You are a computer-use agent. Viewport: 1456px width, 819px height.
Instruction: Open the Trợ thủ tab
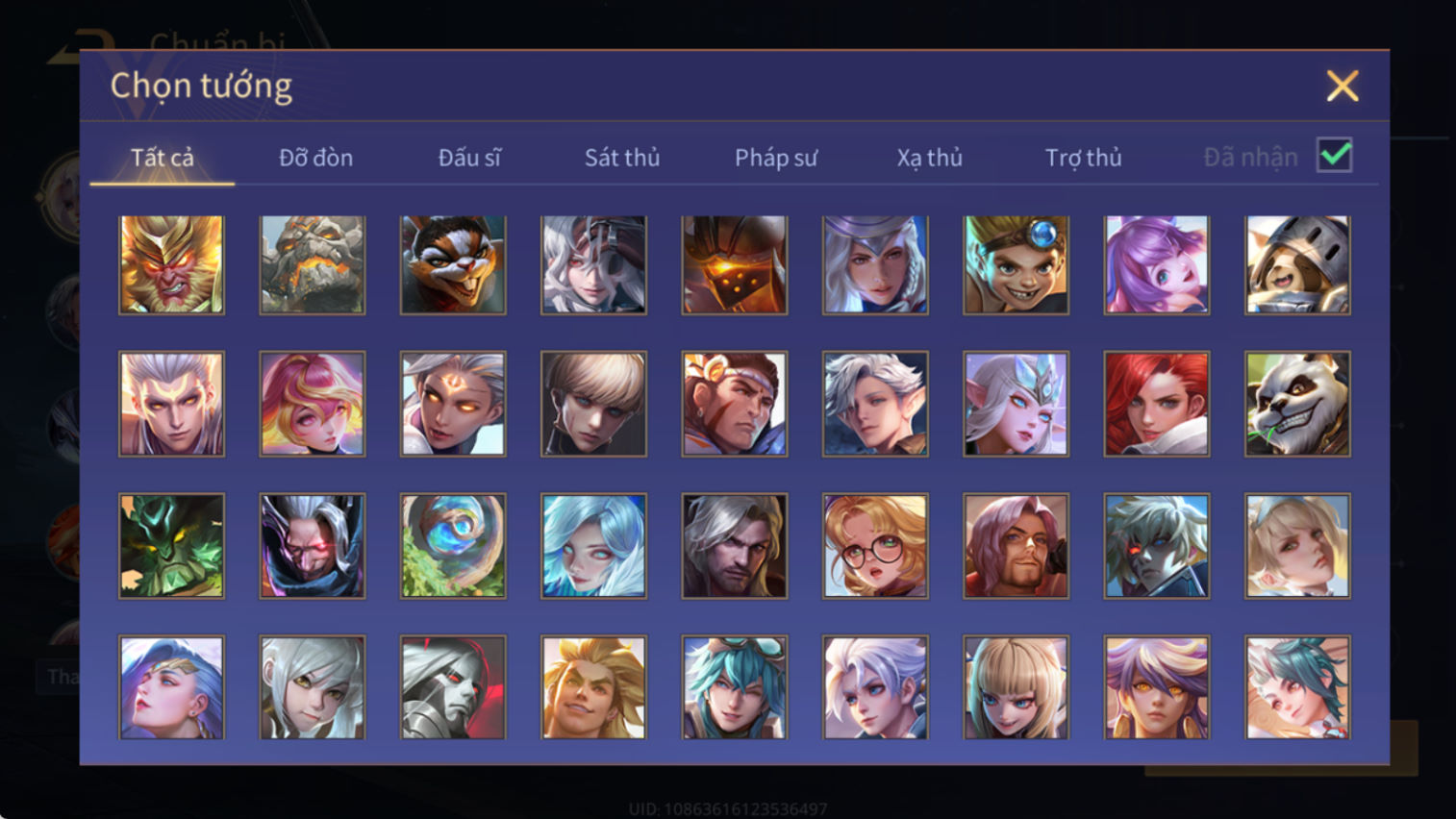(1084, 158)
